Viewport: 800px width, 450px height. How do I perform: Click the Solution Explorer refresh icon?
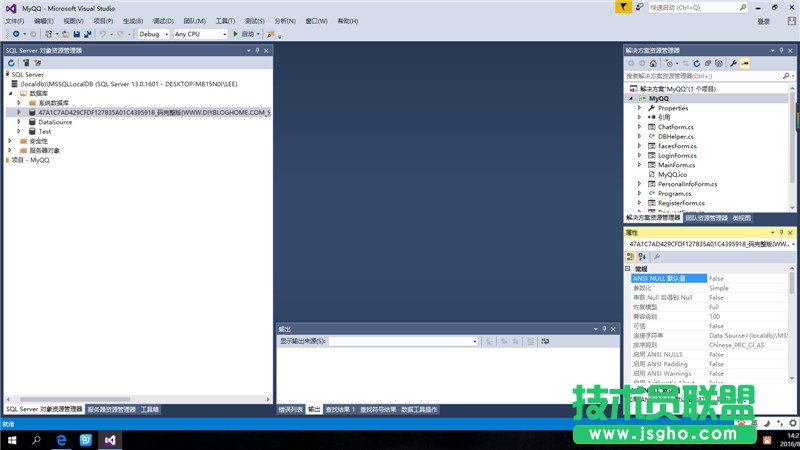(x=696, y=63)
